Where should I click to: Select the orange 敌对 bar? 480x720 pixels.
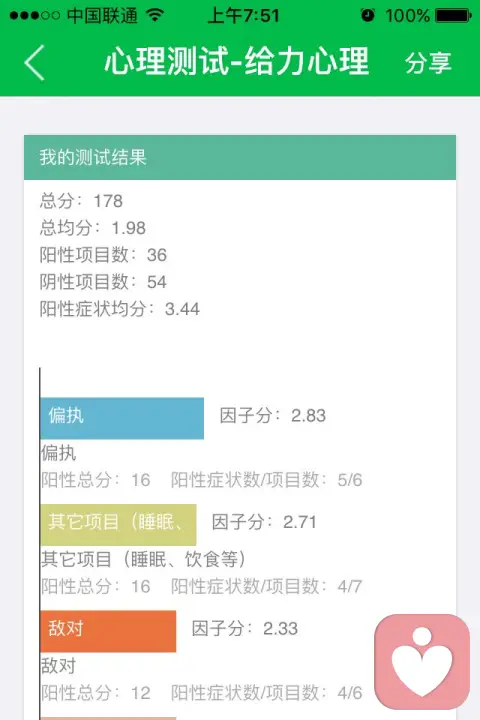pos(108,631)
